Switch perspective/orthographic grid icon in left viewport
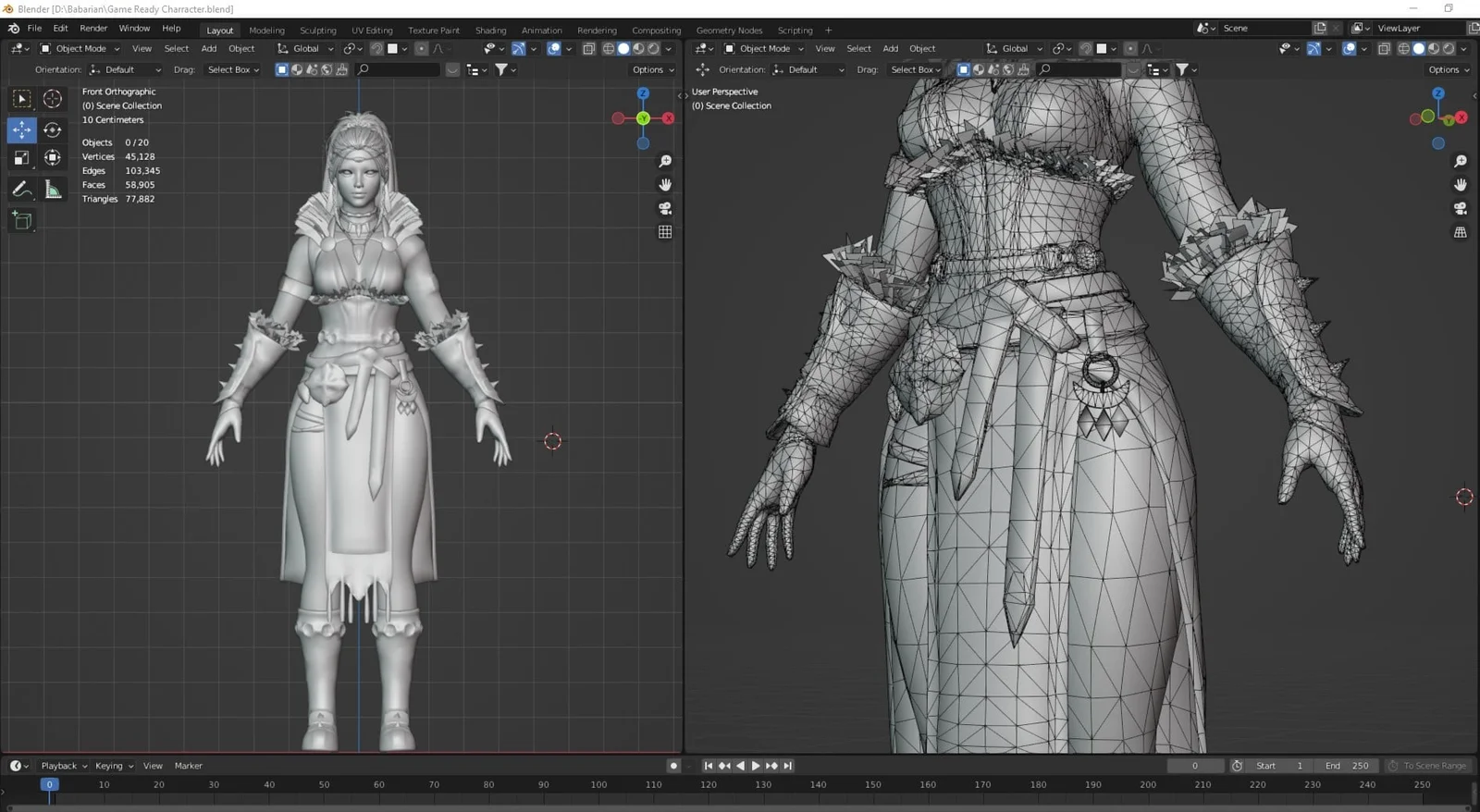Viewport: 1480px width, 812px height. (665, 232)
